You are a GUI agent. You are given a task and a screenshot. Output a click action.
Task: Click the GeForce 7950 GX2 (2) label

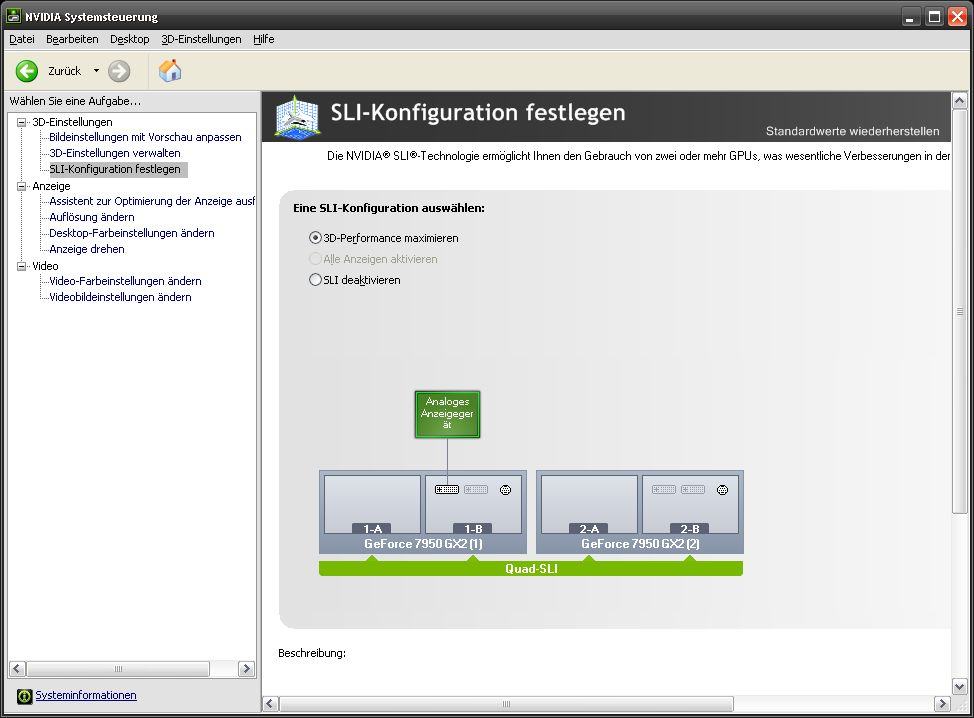(640, 543)
